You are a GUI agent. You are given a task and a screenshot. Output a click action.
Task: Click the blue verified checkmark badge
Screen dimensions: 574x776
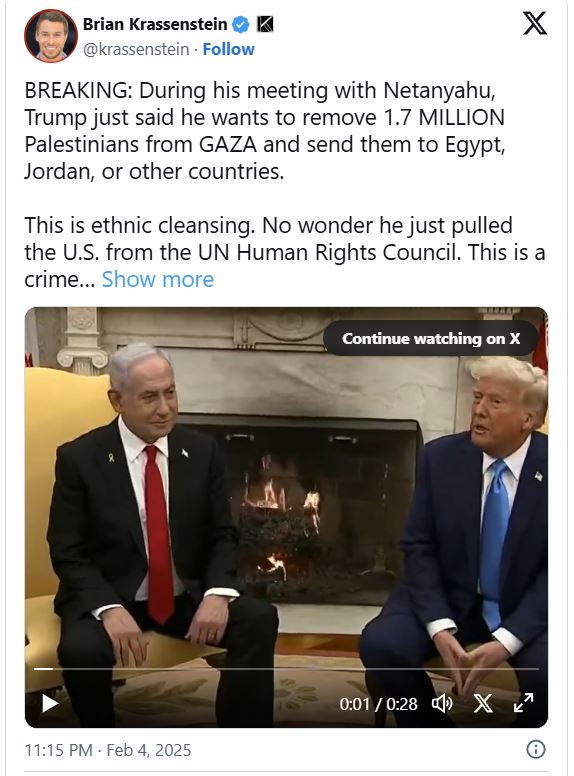[241, 24]
